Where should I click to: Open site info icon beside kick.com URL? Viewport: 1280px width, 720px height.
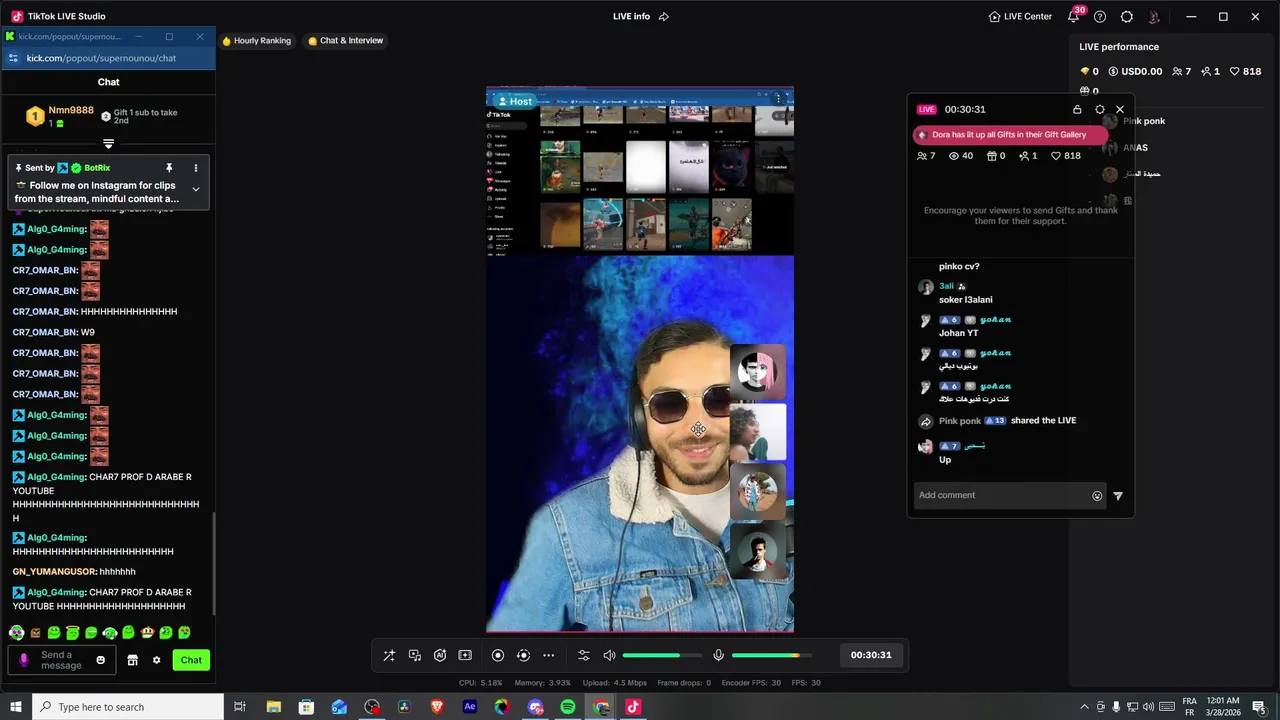click(x=13, y=58)
